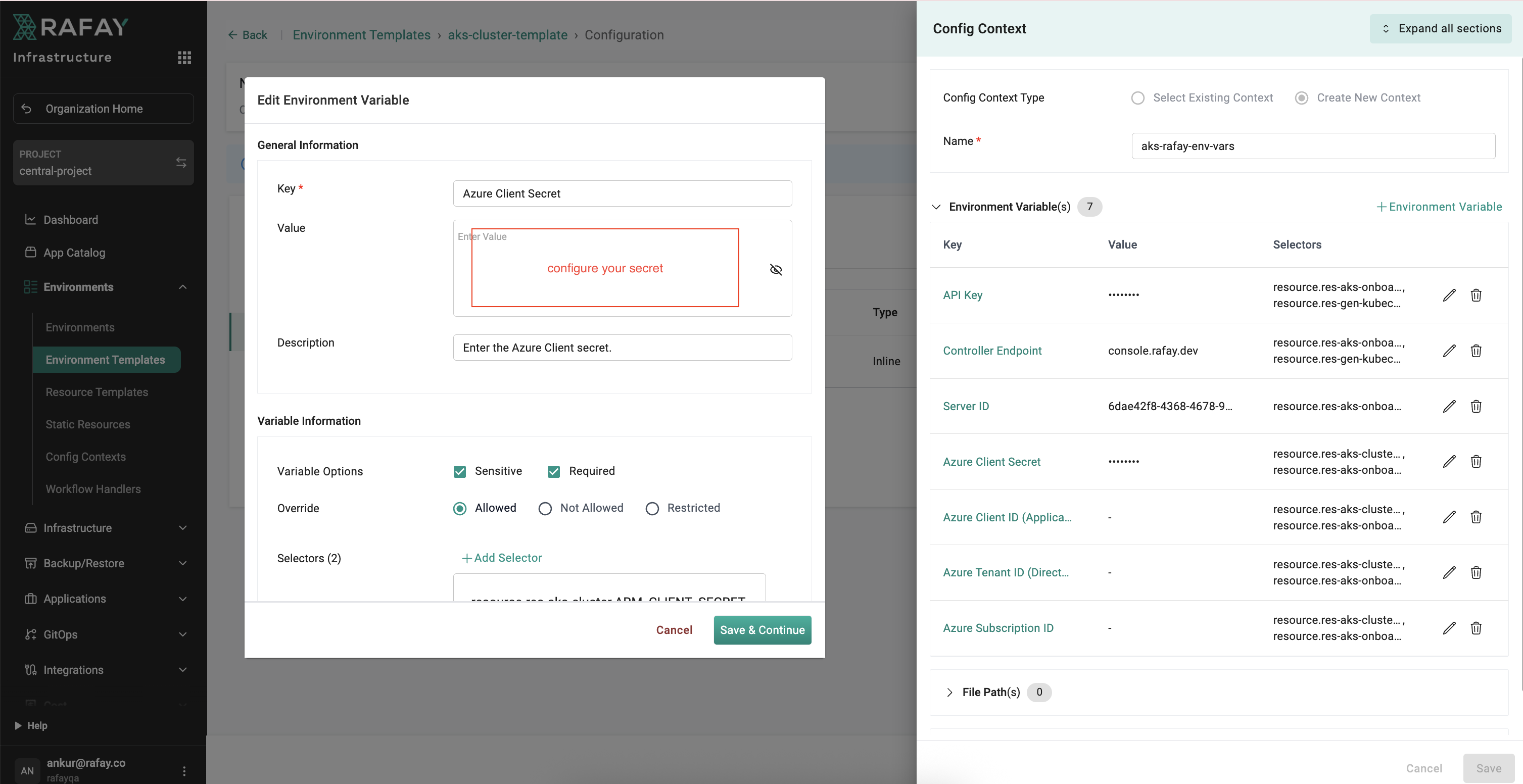Open user menu dots next to ankur@rafay.co
The width and height of the screenshot is (1523, 784).
pyautogui.click(x=184, y=770)
